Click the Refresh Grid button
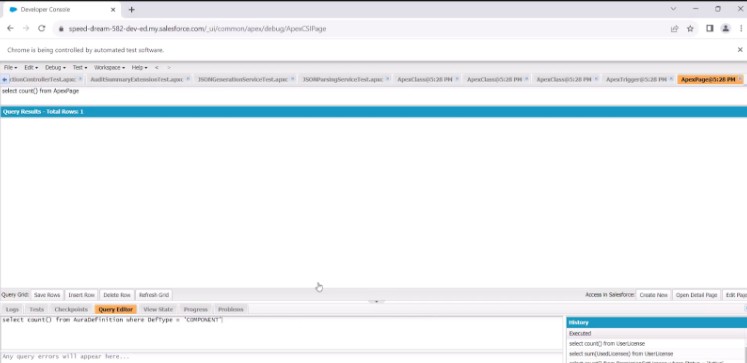This screenshot has width=747, height=363. tap(154, 295)
